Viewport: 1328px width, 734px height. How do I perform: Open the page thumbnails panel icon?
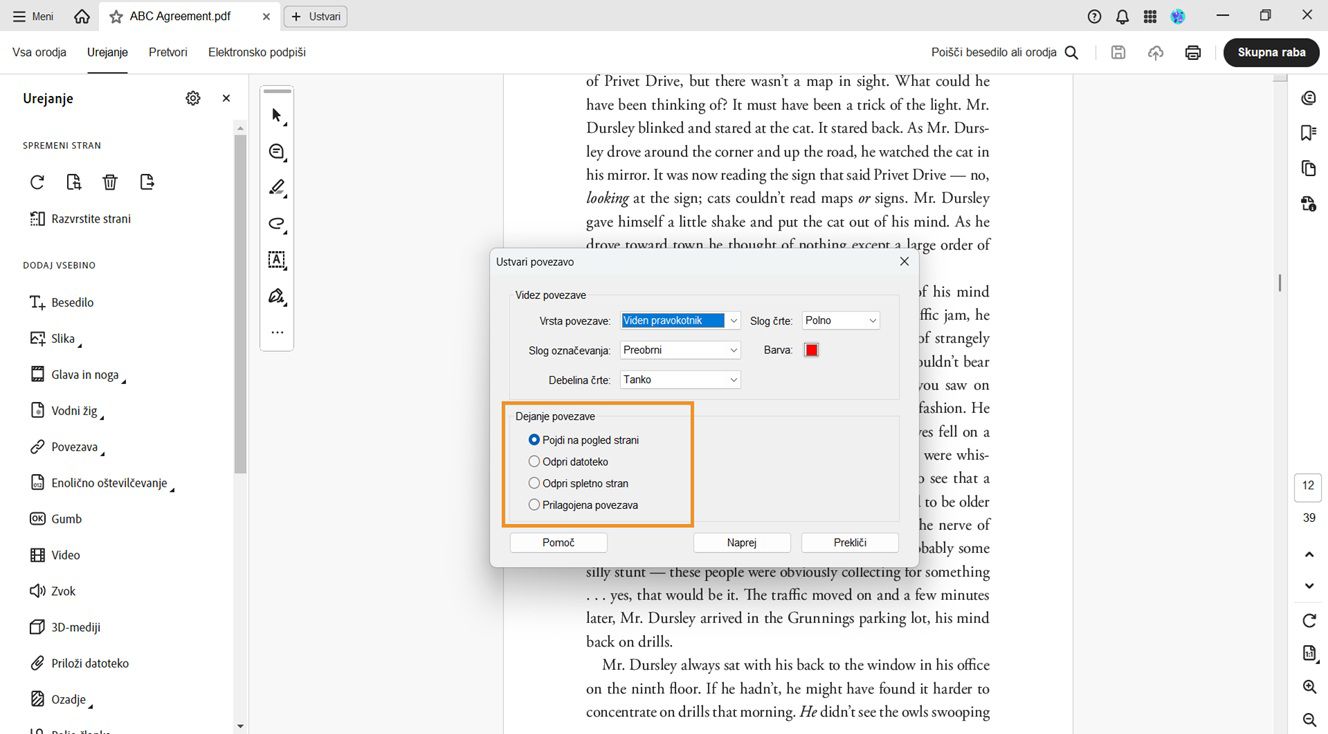click(x=1309, y=168)
